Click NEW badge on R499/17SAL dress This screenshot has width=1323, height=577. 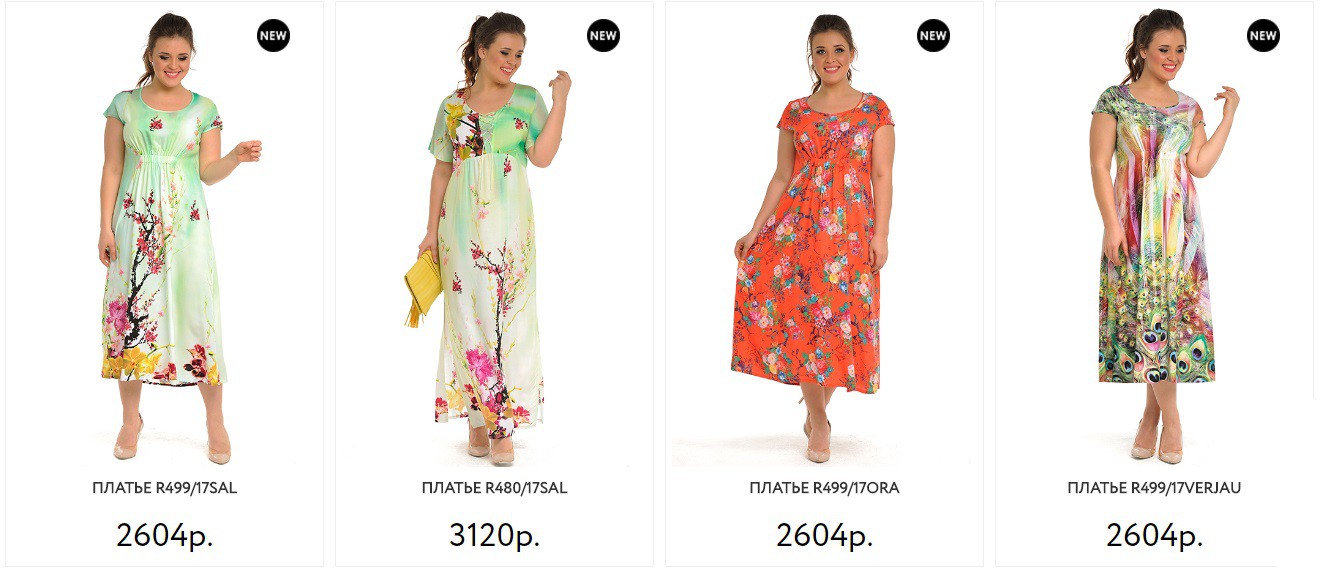point(273,36)
